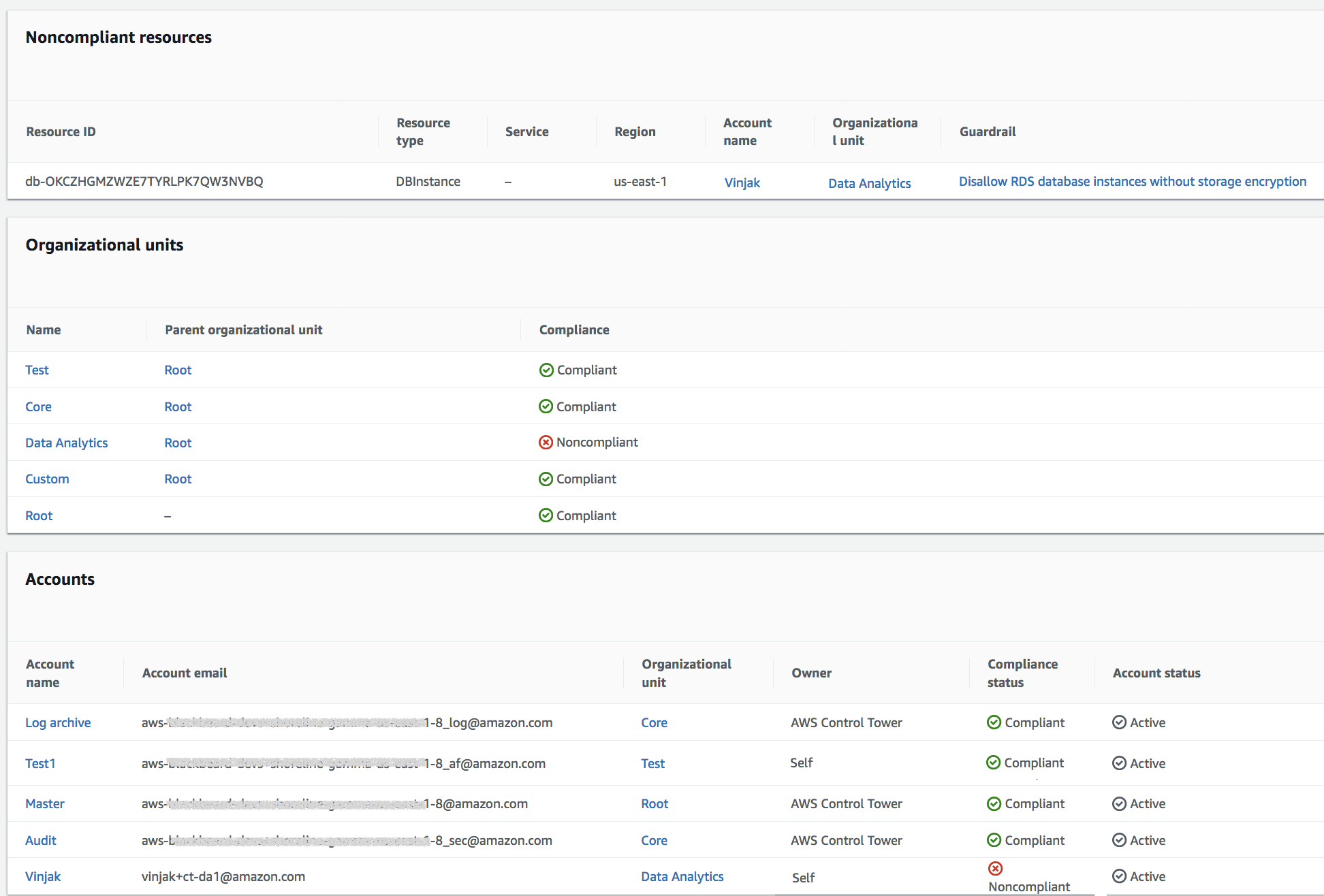The image size is (1324, 896).
Task: Click the Active status icon for Master account
Action: tap(1120, 803)
